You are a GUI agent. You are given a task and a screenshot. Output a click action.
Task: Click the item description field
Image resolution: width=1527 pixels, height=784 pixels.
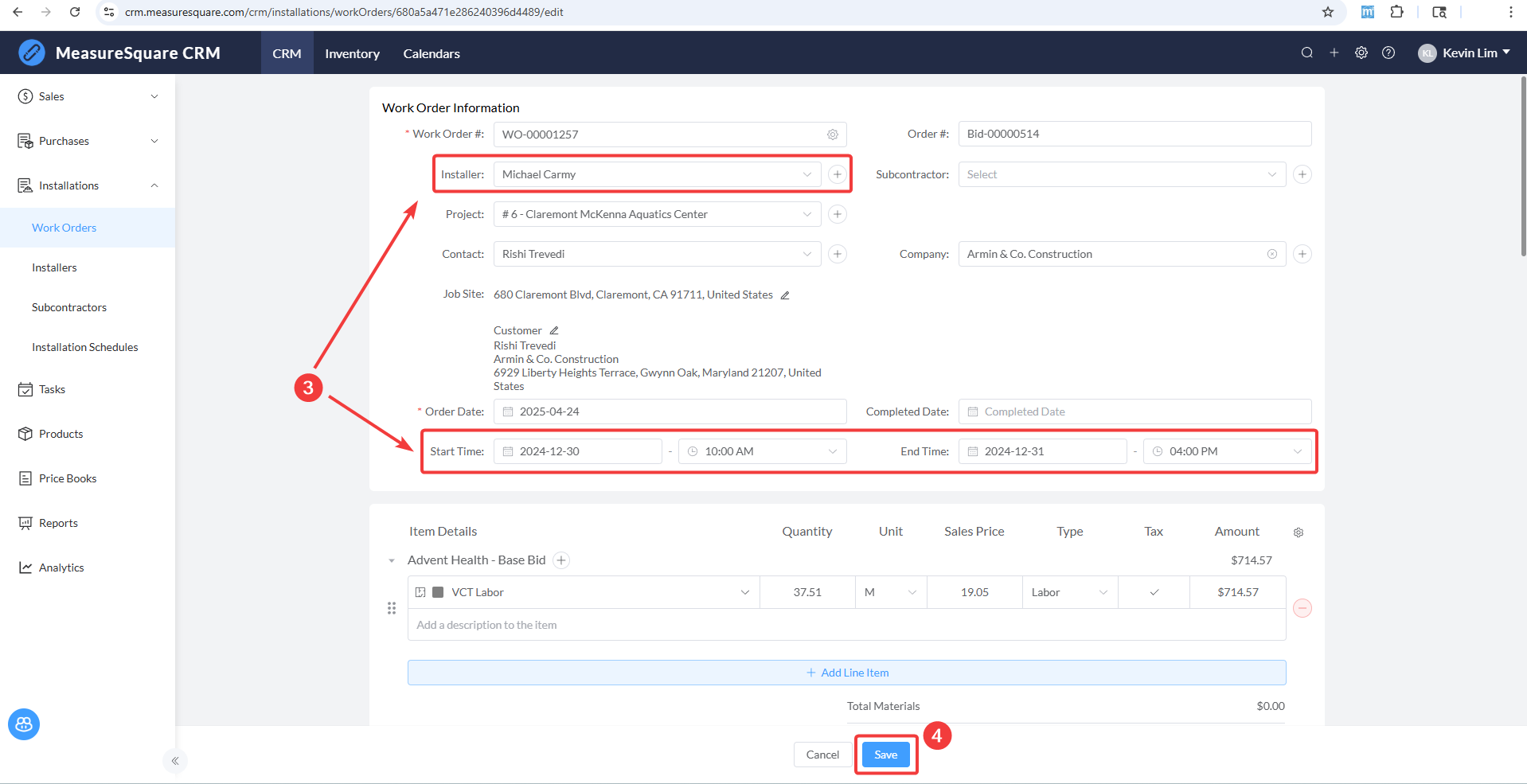(x=847, y=625)
